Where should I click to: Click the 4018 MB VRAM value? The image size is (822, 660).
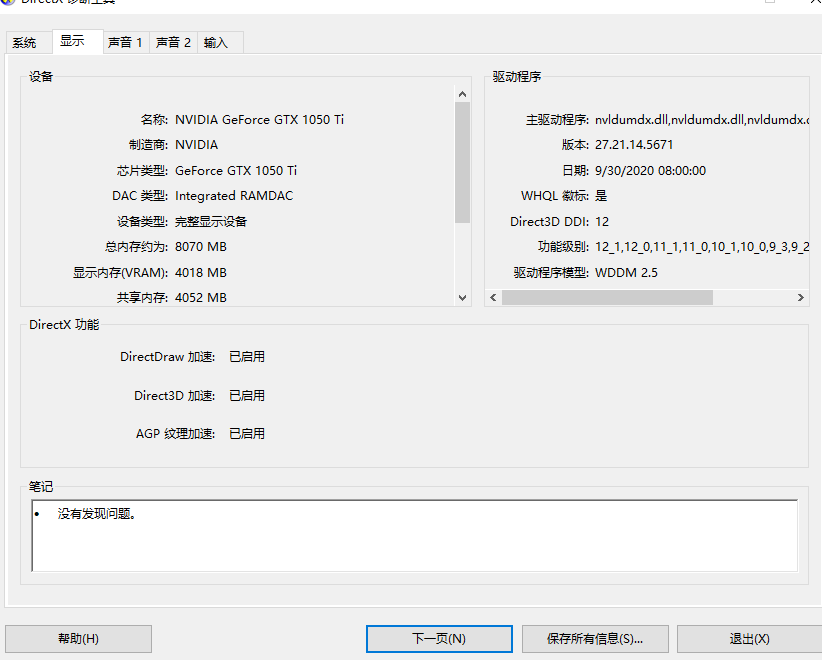[201, 273]
